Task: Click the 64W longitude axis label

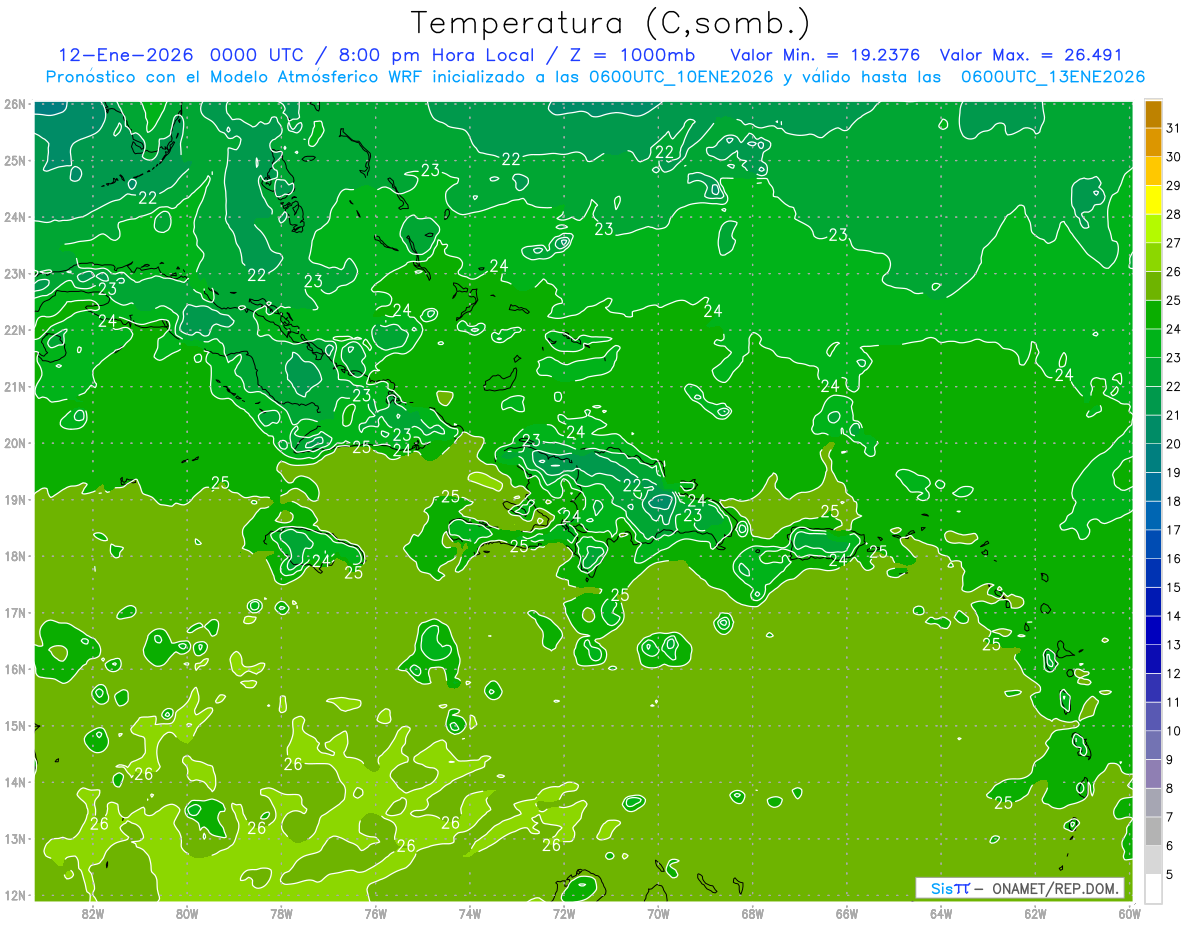Action: pos(941,912)
